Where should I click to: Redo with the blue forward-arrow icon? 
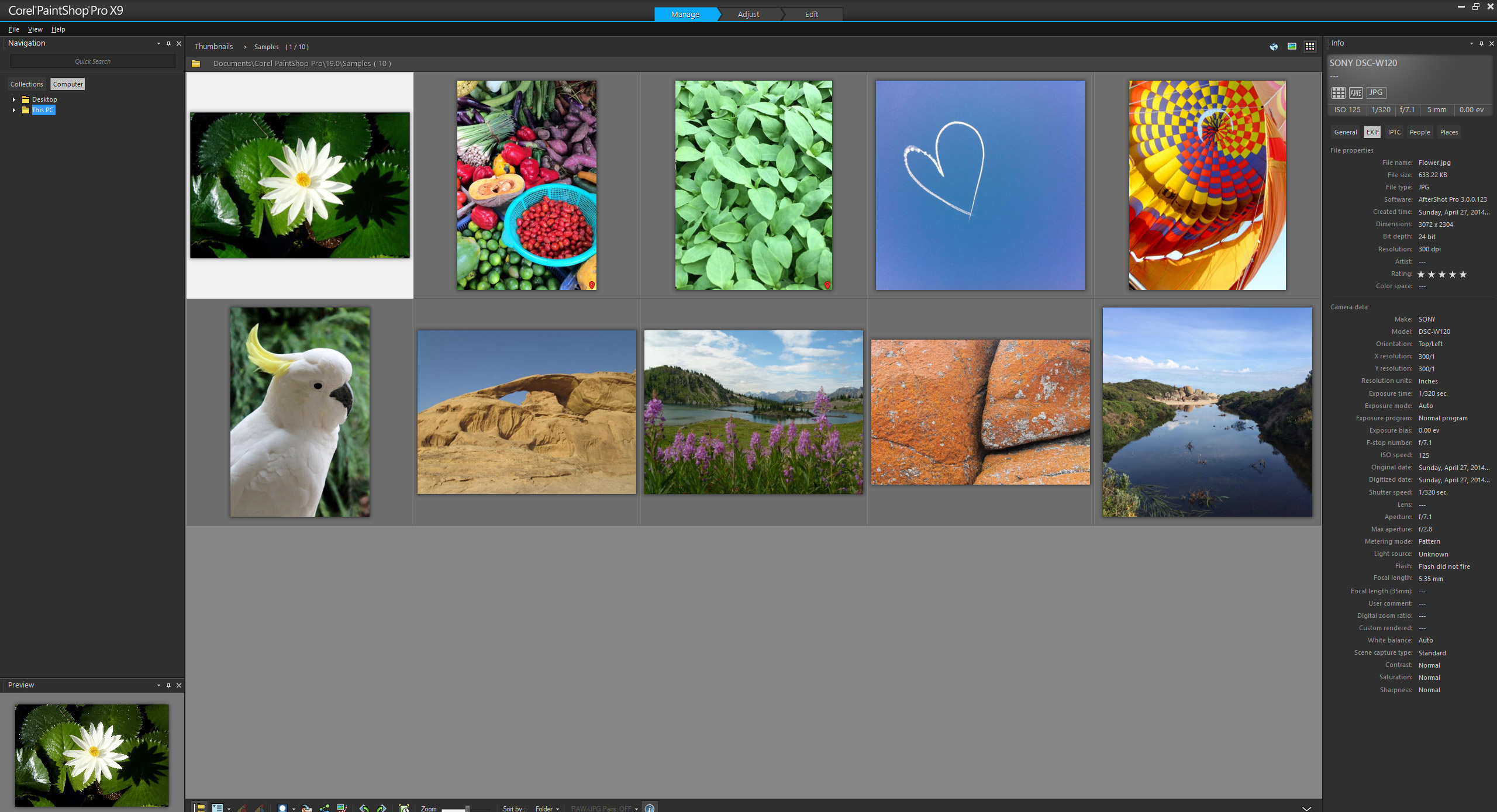click(x=381, y=808)
